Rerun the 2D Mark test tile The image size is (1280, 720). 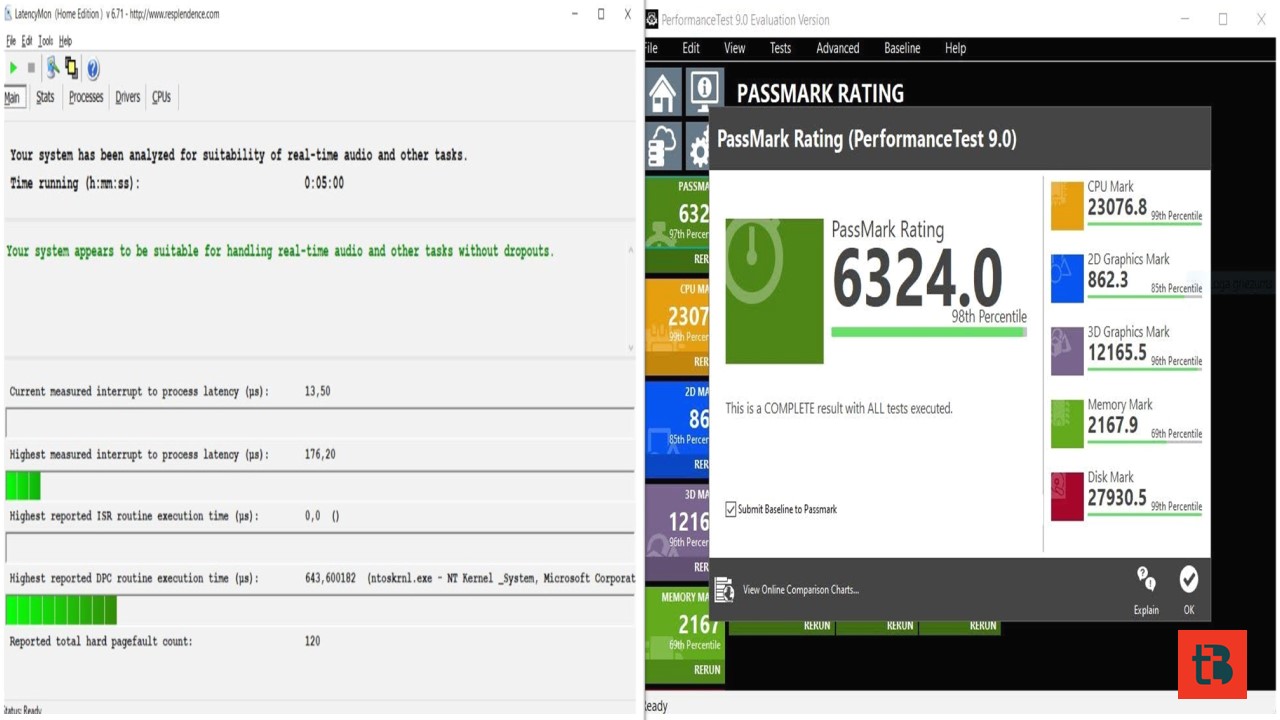click(700, 464)
